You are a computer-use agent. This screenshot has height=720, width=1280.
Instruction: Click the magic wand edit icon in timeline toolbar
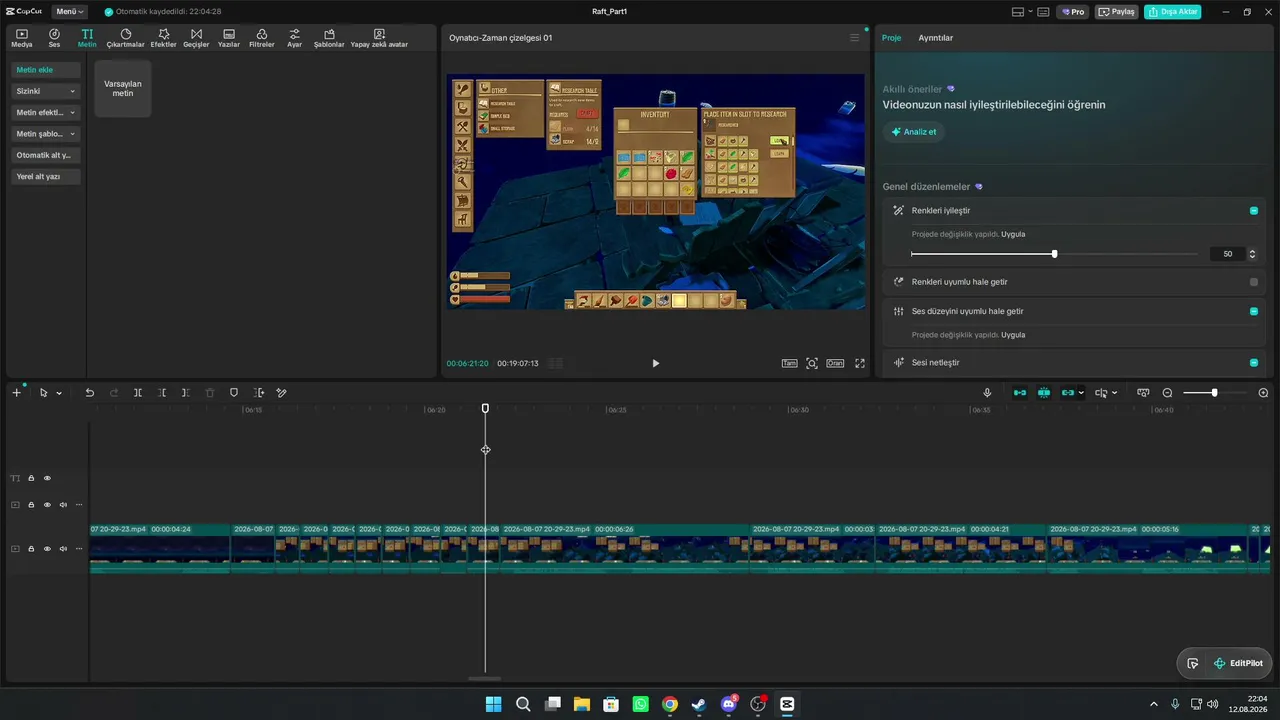(282, 393)
